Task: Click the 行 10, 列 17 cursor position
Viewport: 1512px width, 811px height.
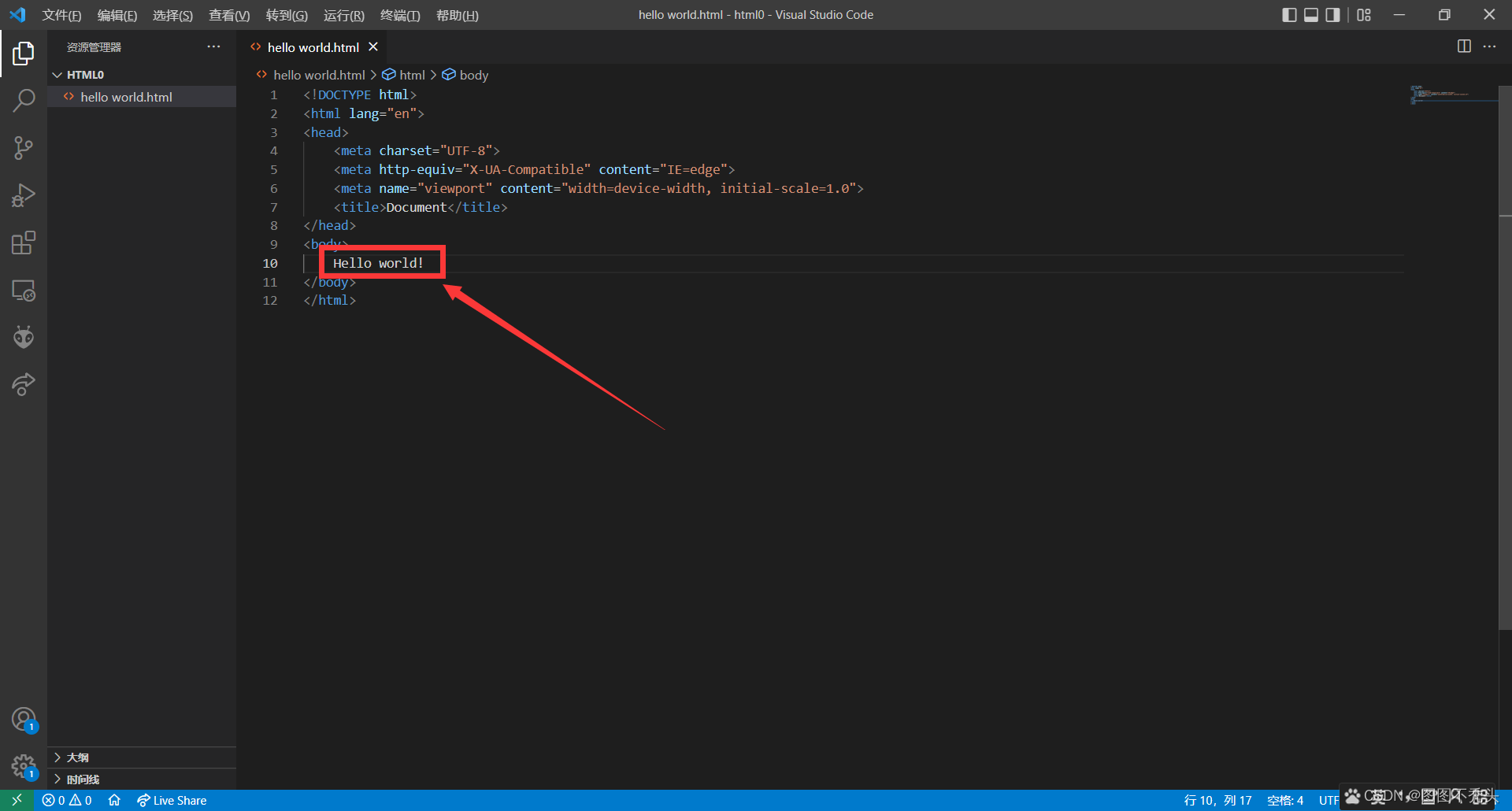Action: [1217, 800]
